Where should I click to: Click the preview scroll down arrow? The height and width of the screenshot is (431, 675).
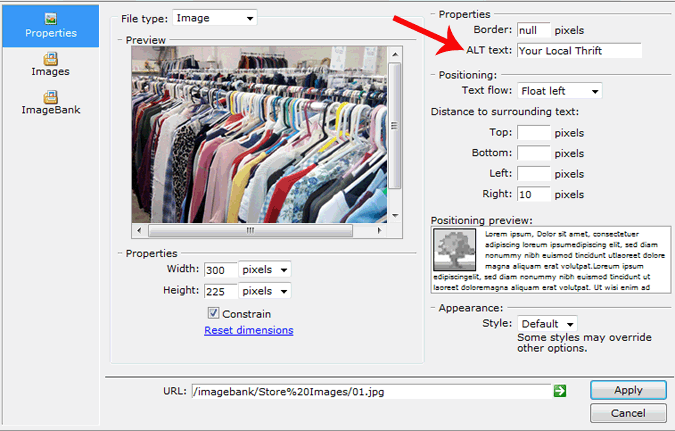[x=395, y=215]
